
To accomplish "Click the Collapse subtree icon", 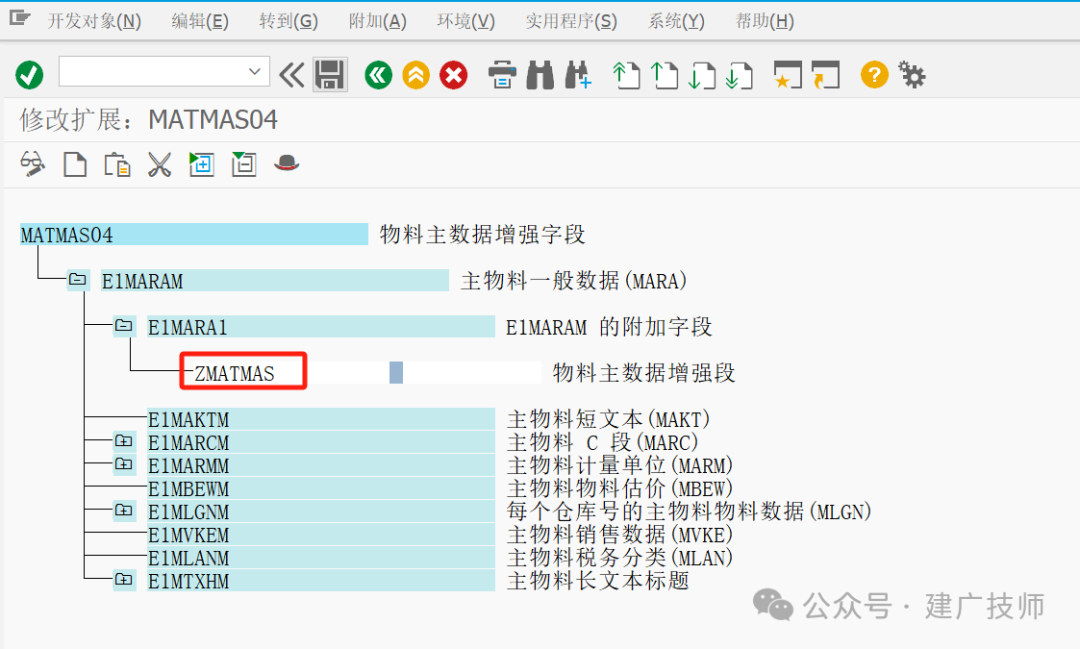I will click(x=243, y=164).
